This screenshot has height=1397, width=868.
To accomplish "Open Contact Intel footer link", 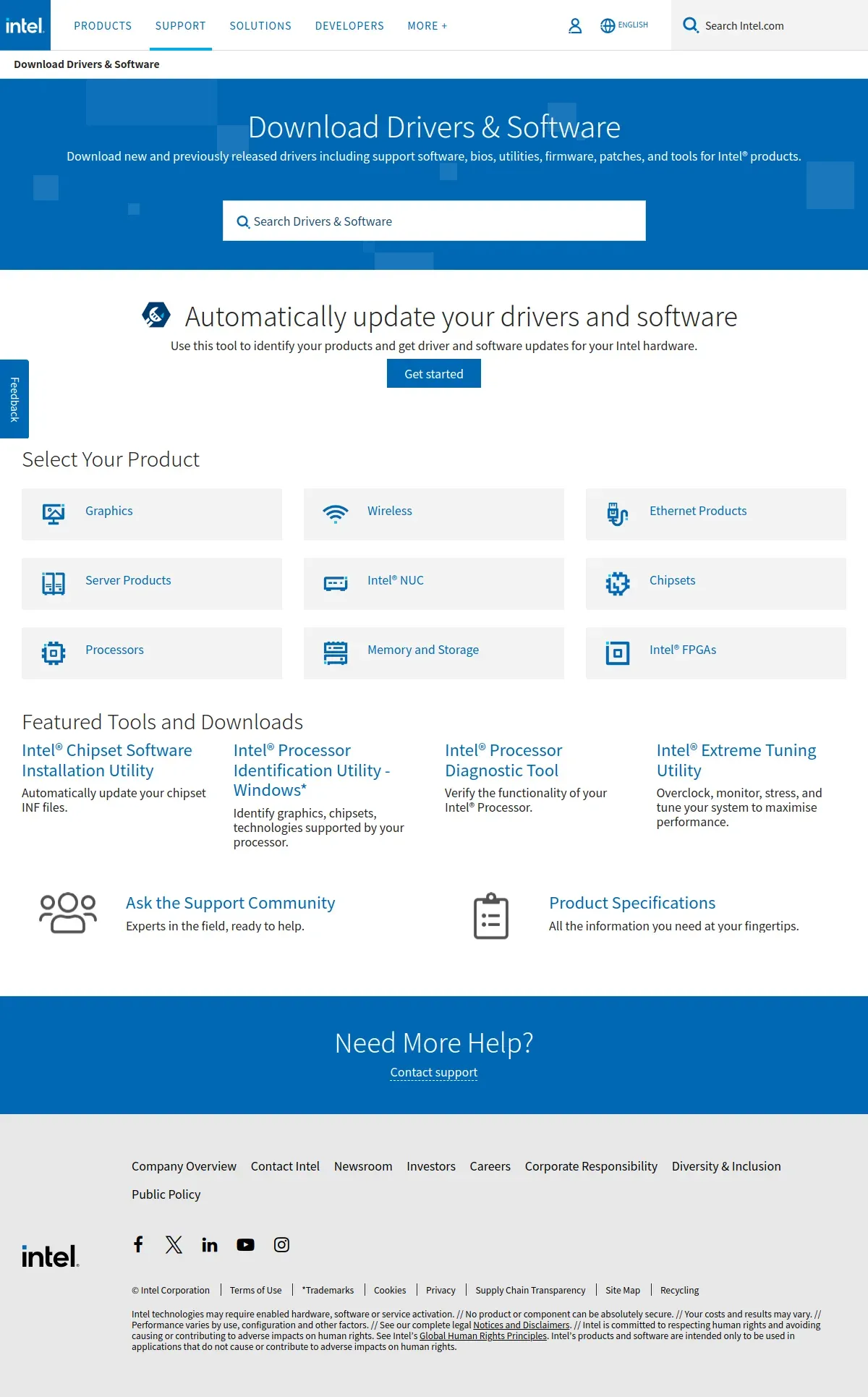I will [285, 1166].
